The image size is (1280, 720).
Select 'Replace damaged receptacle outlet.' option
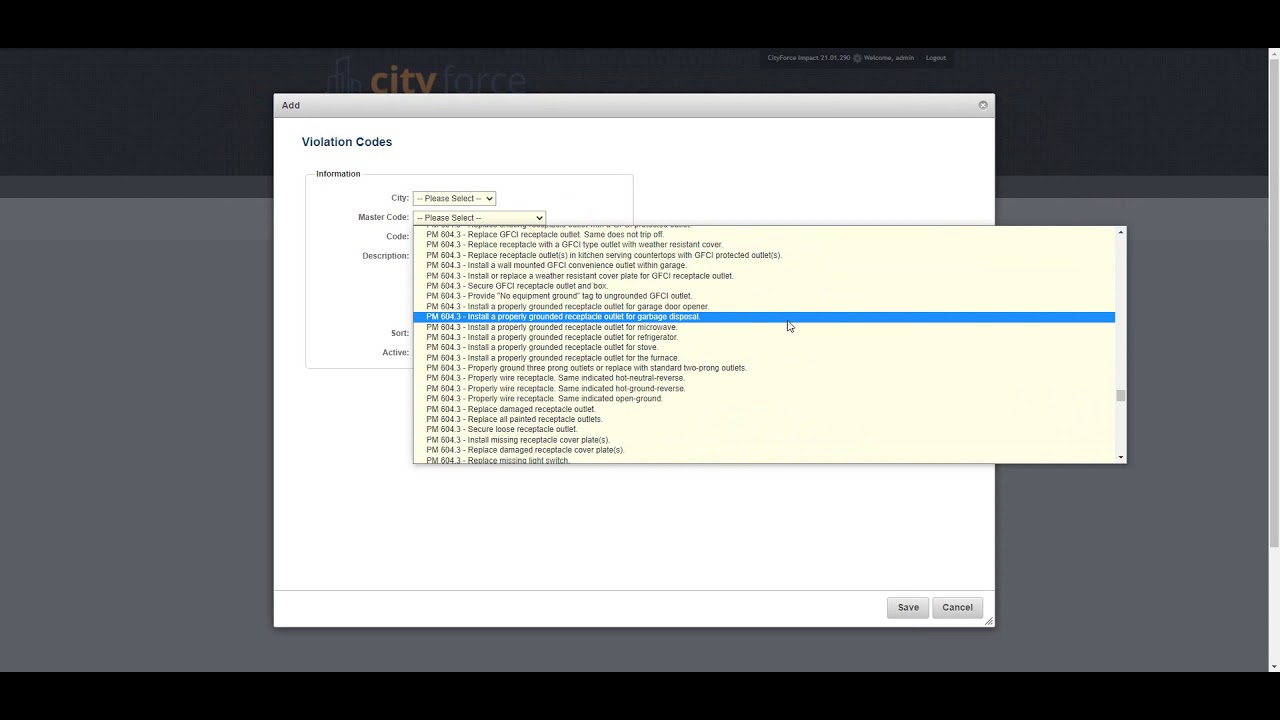click(x=764, y=409)
